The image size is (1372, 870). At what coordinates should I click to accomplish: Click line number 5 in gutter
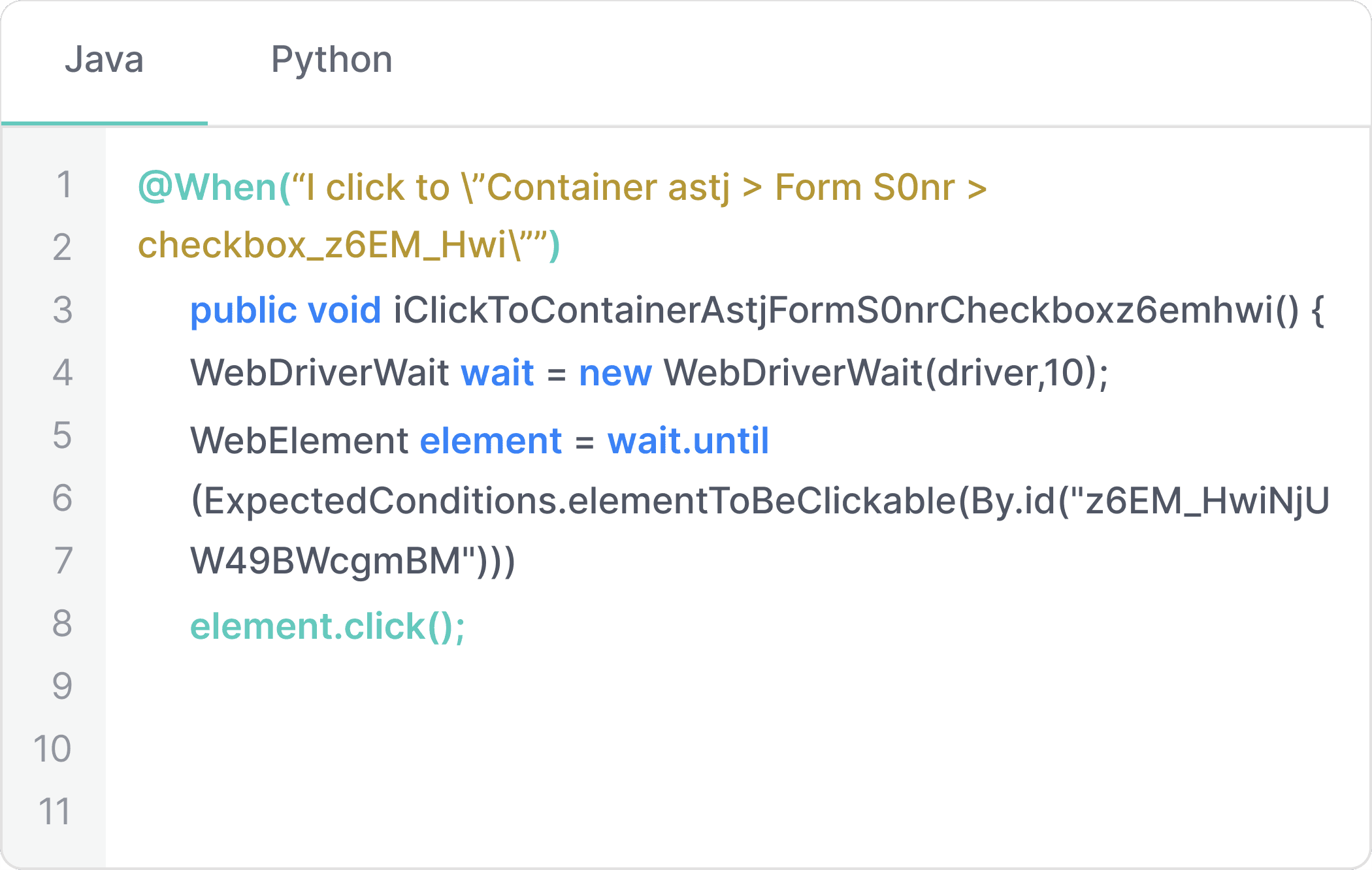click(x=62, y=436)
